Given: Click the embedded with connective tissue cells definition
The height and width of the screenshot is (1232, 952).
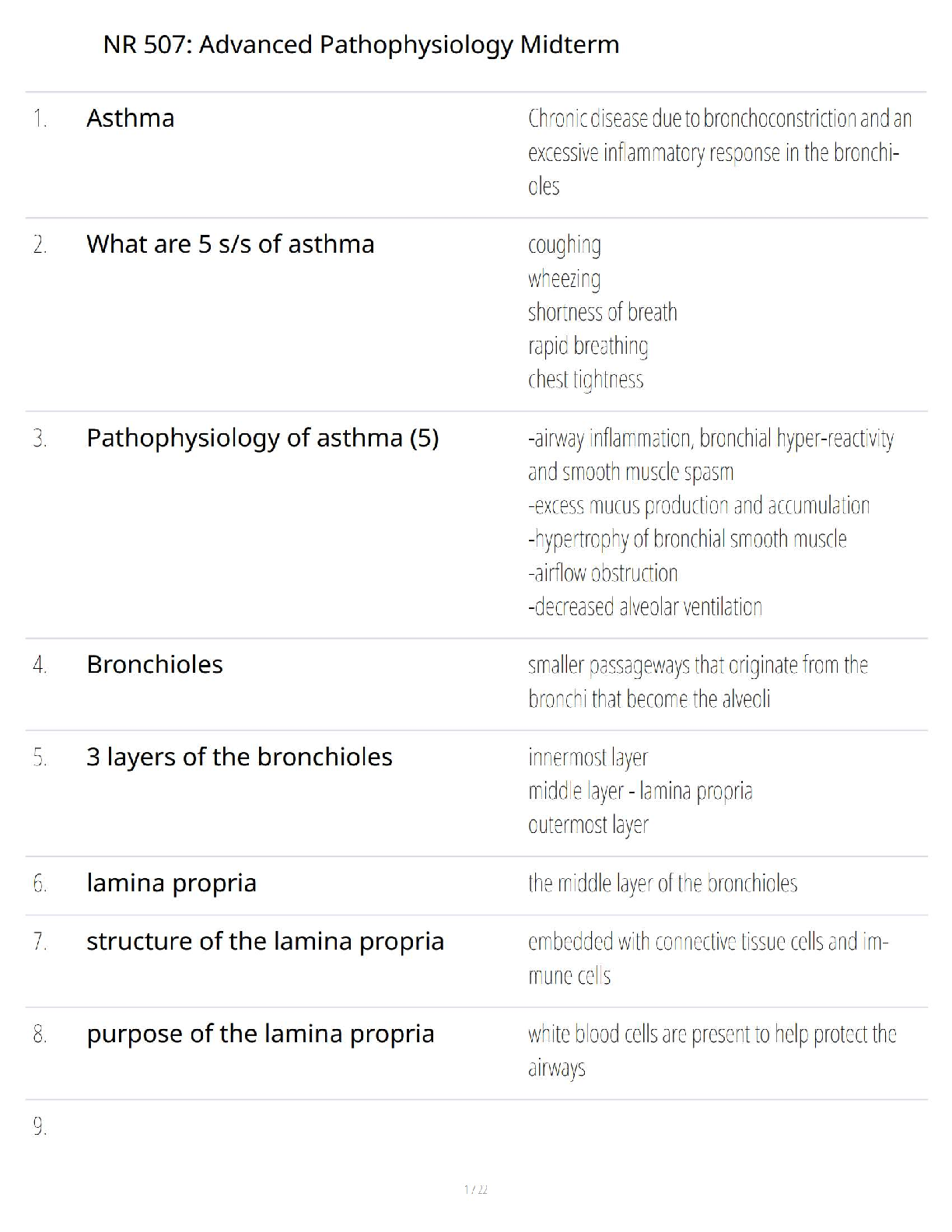Looking at the screenshot, I should tap(707, 958).
